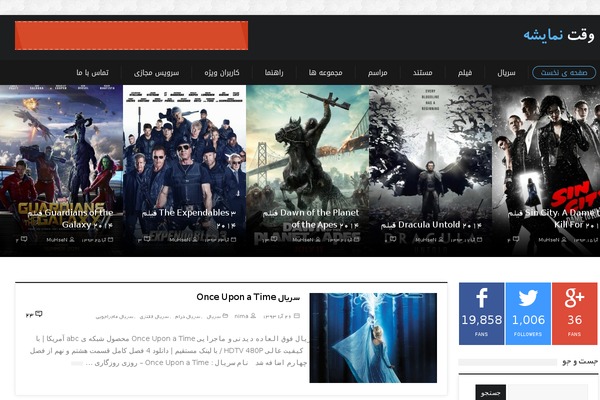
Task: Open مجموعه ها menu item
Action: point(326,72)
